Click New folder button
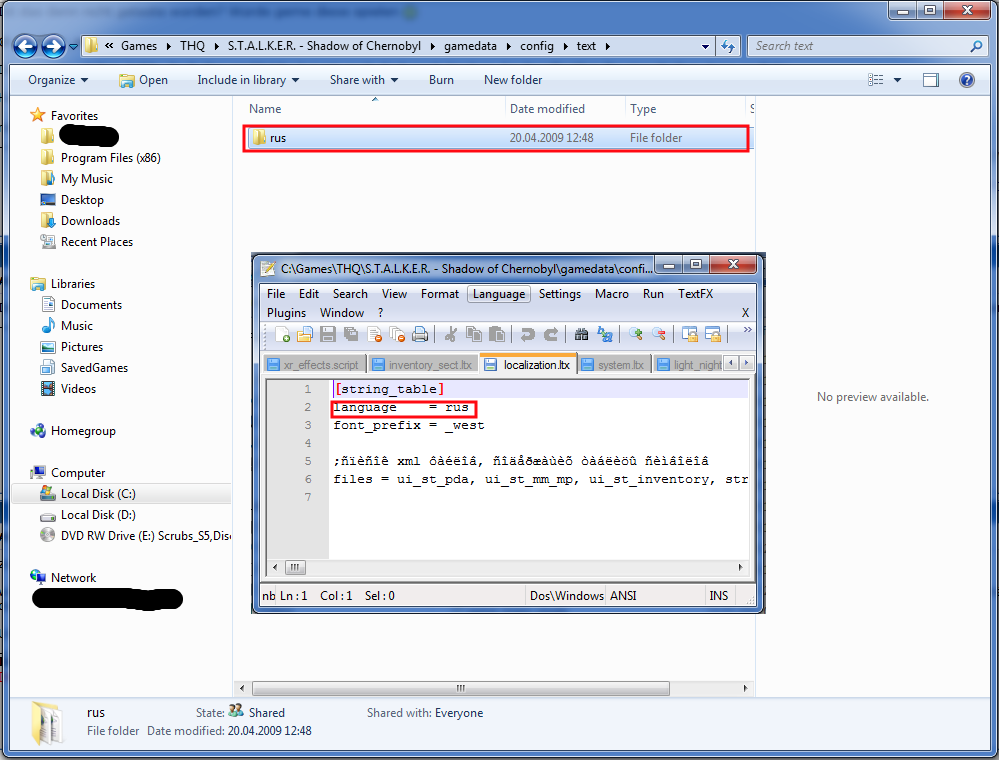Image resolution: width=999 pixels, height=760 pixels. [x=513, y=80]
